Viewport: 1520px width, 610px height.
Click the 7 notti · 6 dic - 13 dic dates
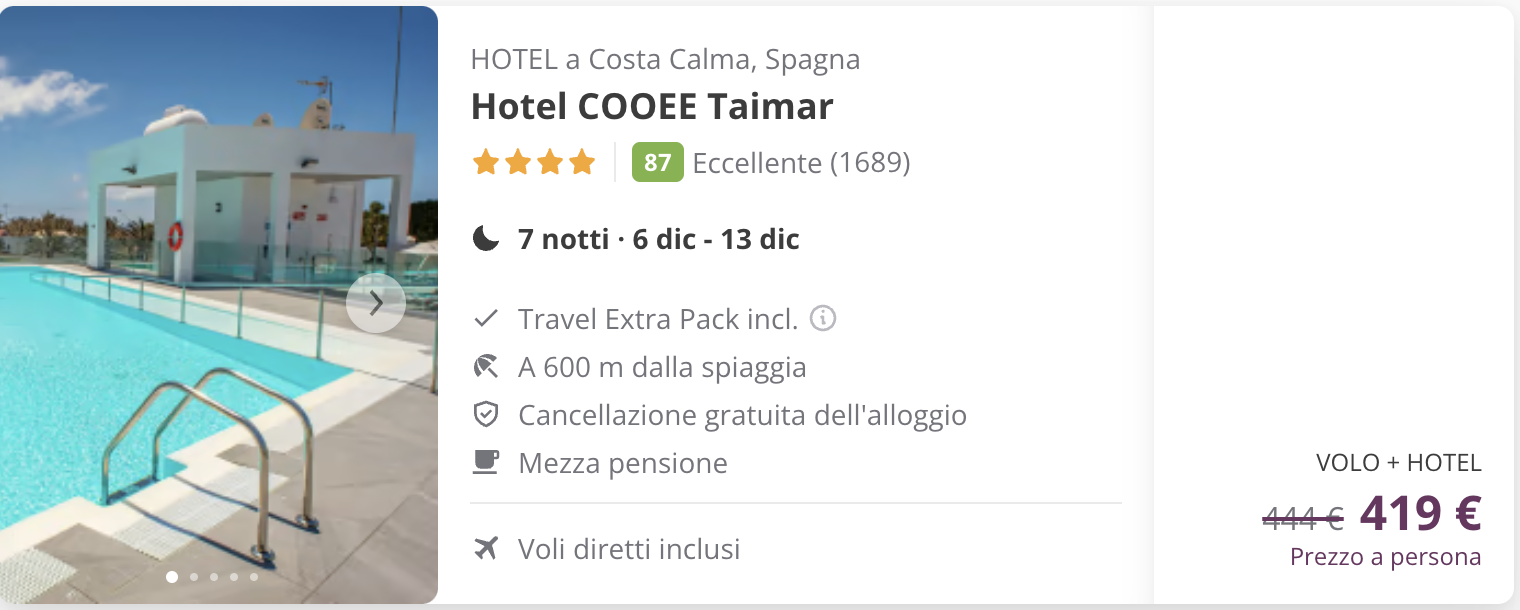coord(658,240)
